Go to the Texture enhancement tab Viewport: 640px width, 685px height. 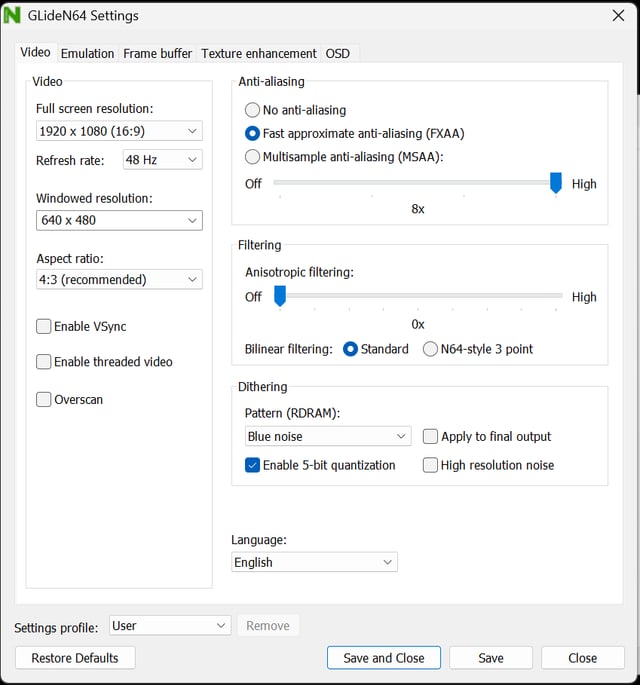pos(259,53)
